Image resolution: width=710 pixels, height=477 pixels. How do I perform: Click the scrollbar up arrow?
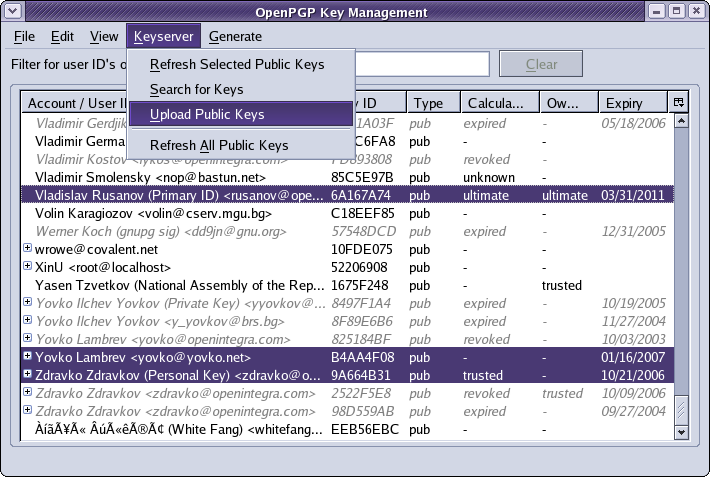point(680,122)
